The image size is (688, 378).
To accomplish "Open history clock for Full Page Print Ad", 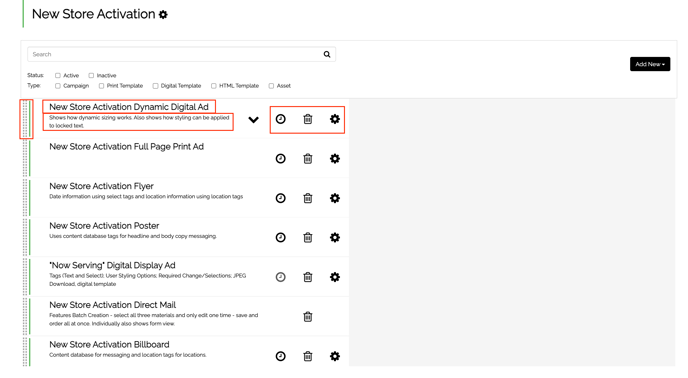I will (280, 158).
